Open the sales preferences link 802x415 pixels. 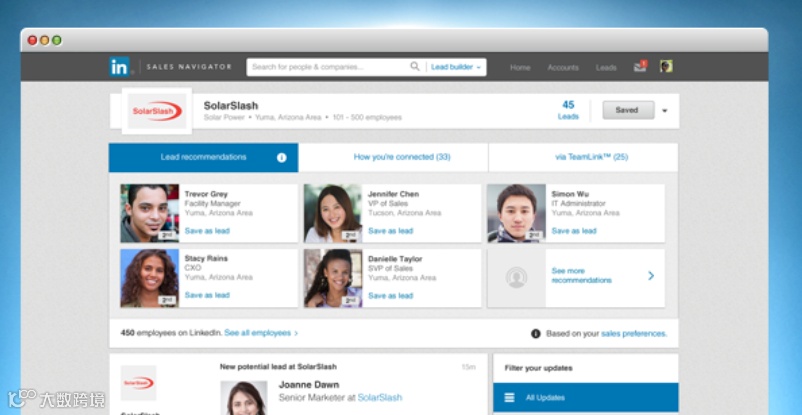[634, 334]
